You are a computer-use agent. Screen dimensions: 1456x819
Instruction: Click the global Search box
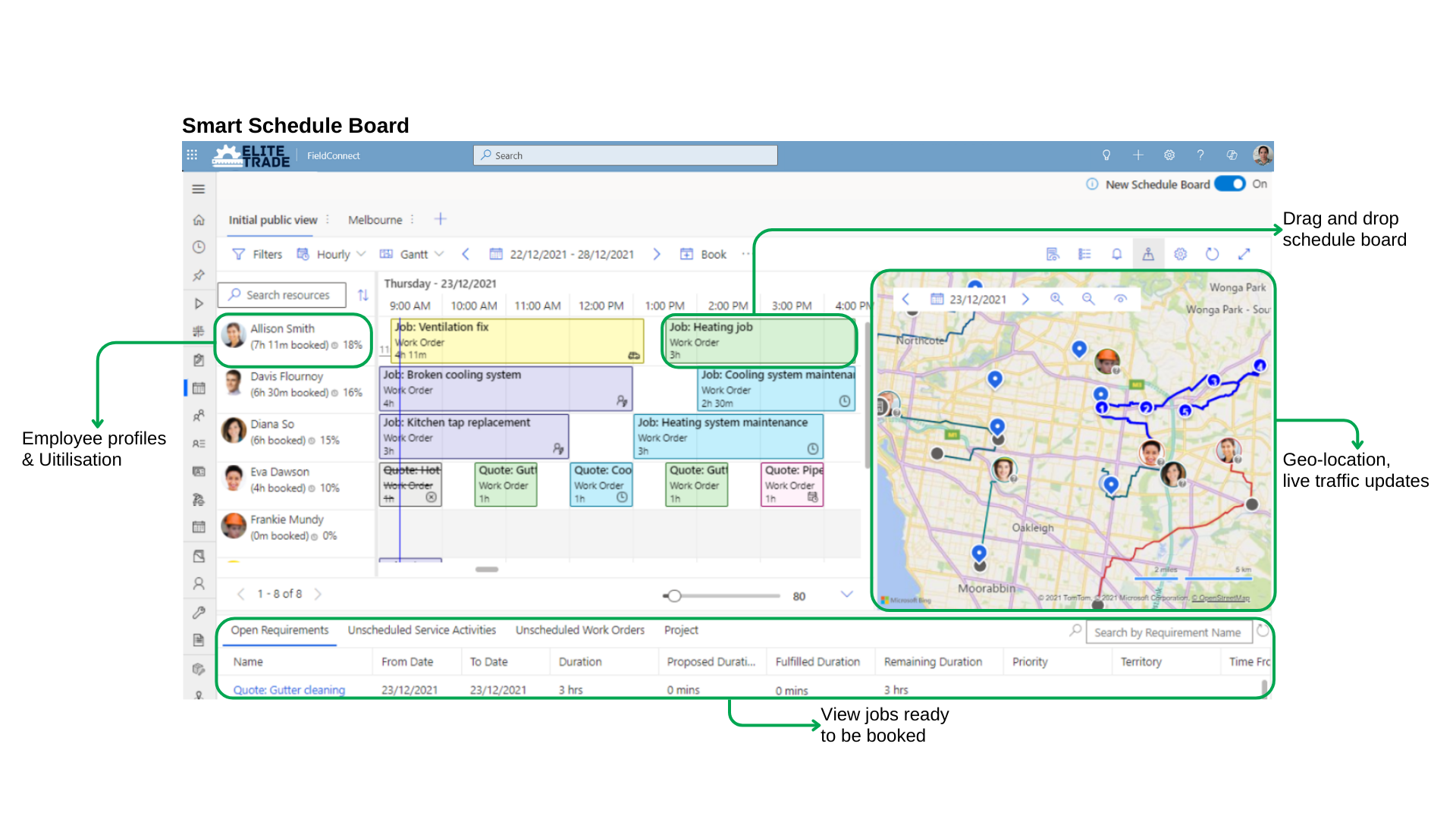[626, 155]
